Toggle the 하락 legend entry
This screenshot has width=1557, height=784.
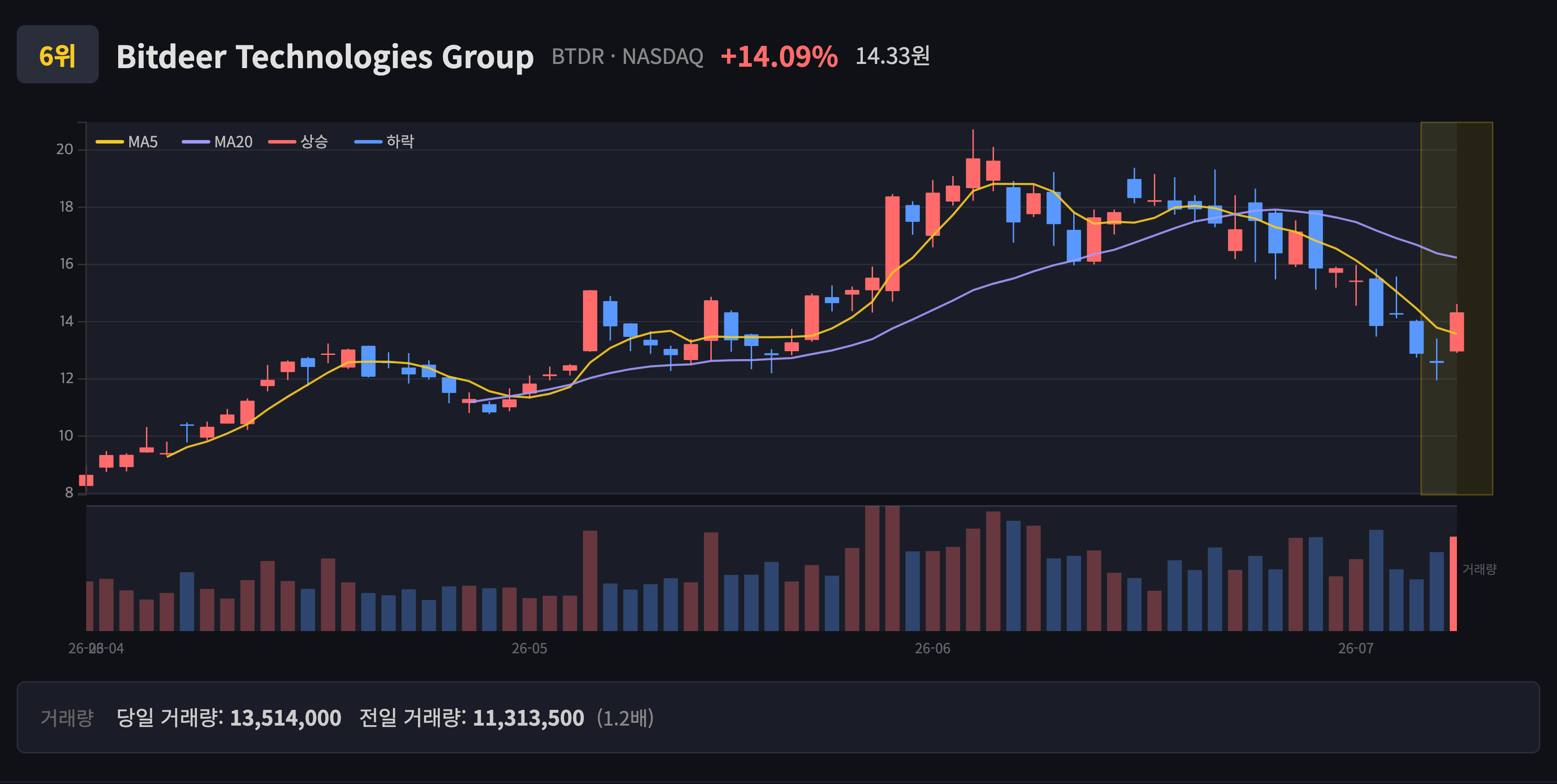coord(384,141)
